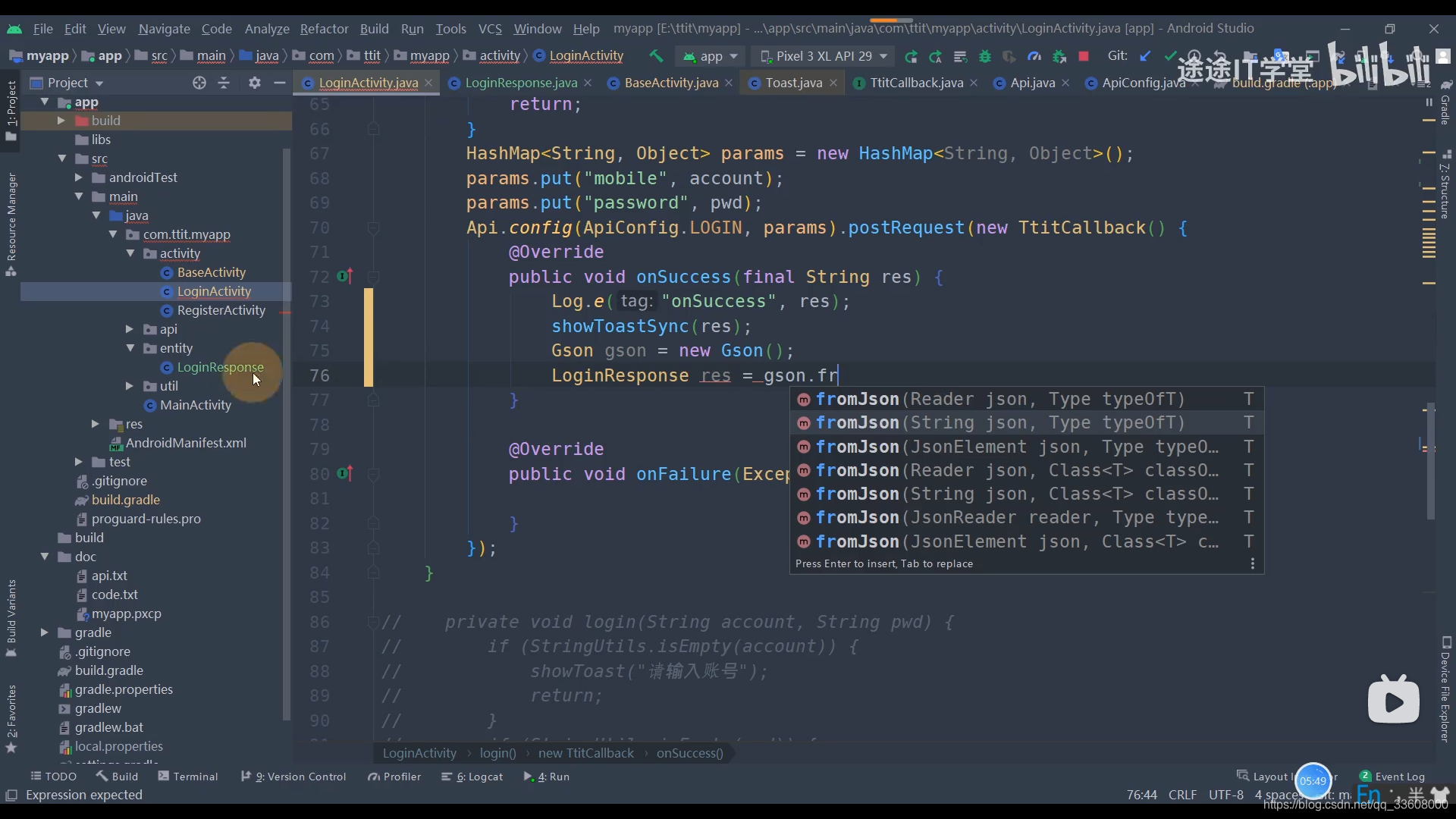Expand the api package
This screenshot has height=819, width=1456.
pos(130,329)
